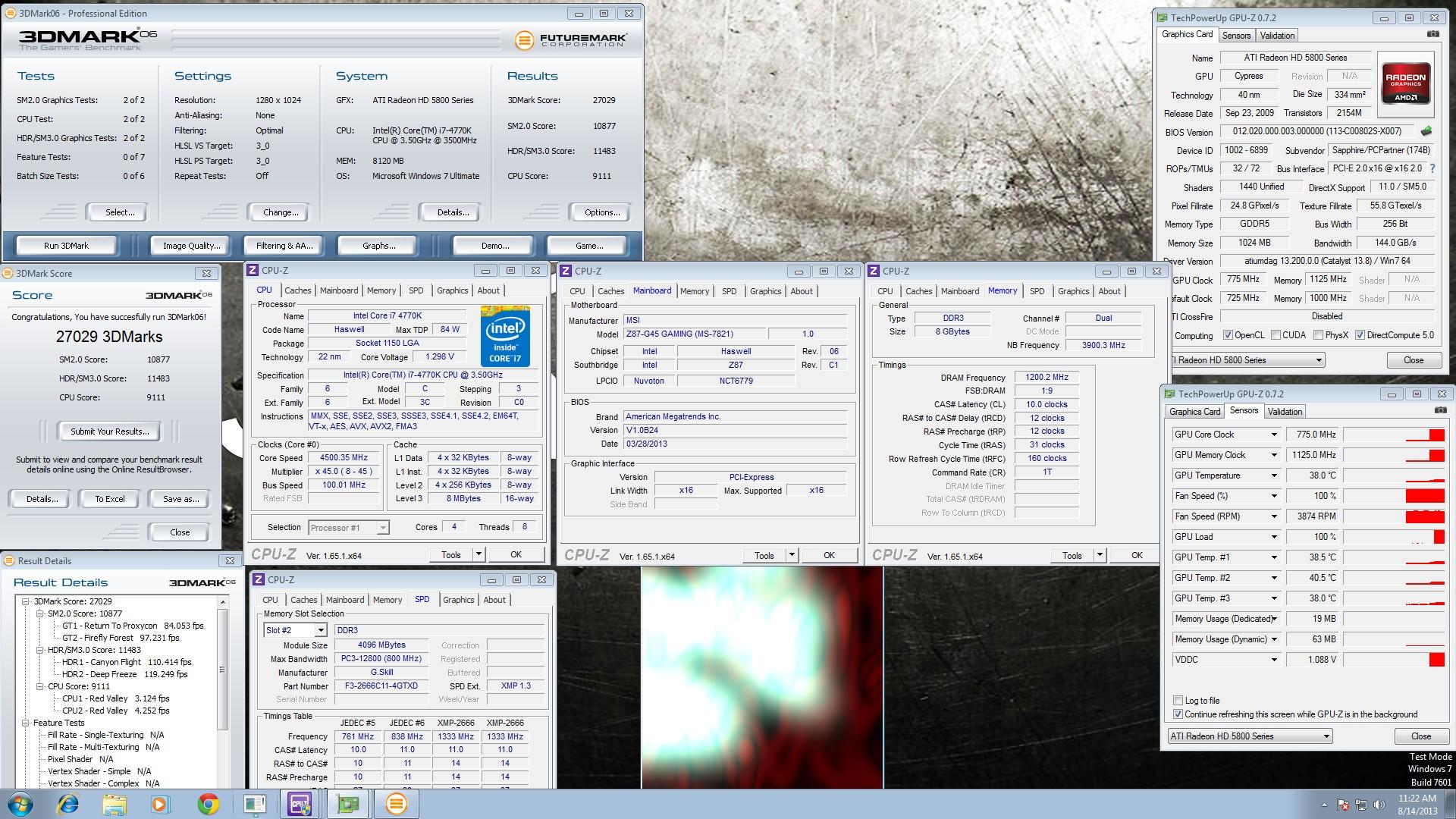
Task: Open the Caches tab in CPU-Z CPU window
Action: click(x=297, y=290)
